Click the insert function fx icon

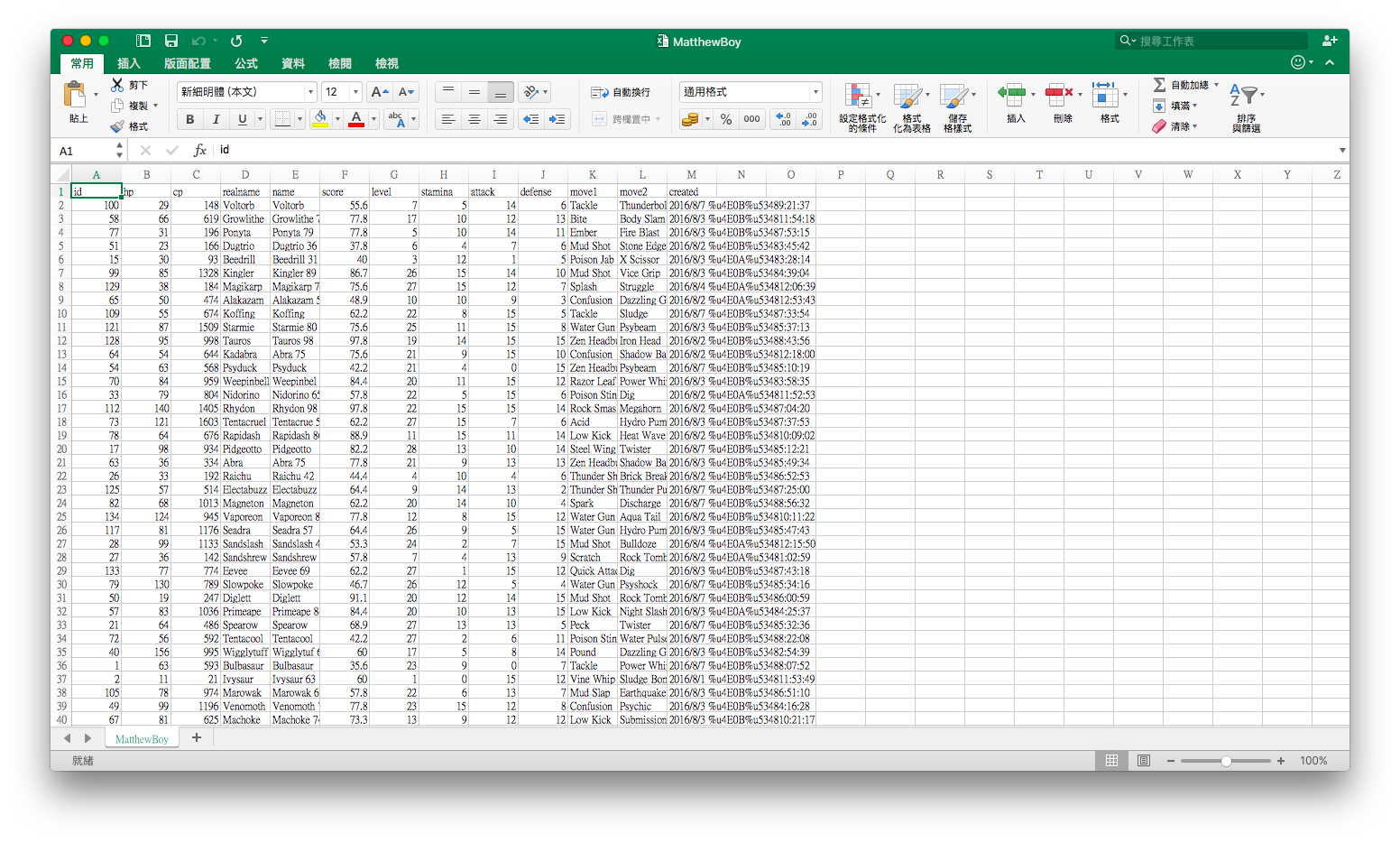coord(200,150)
